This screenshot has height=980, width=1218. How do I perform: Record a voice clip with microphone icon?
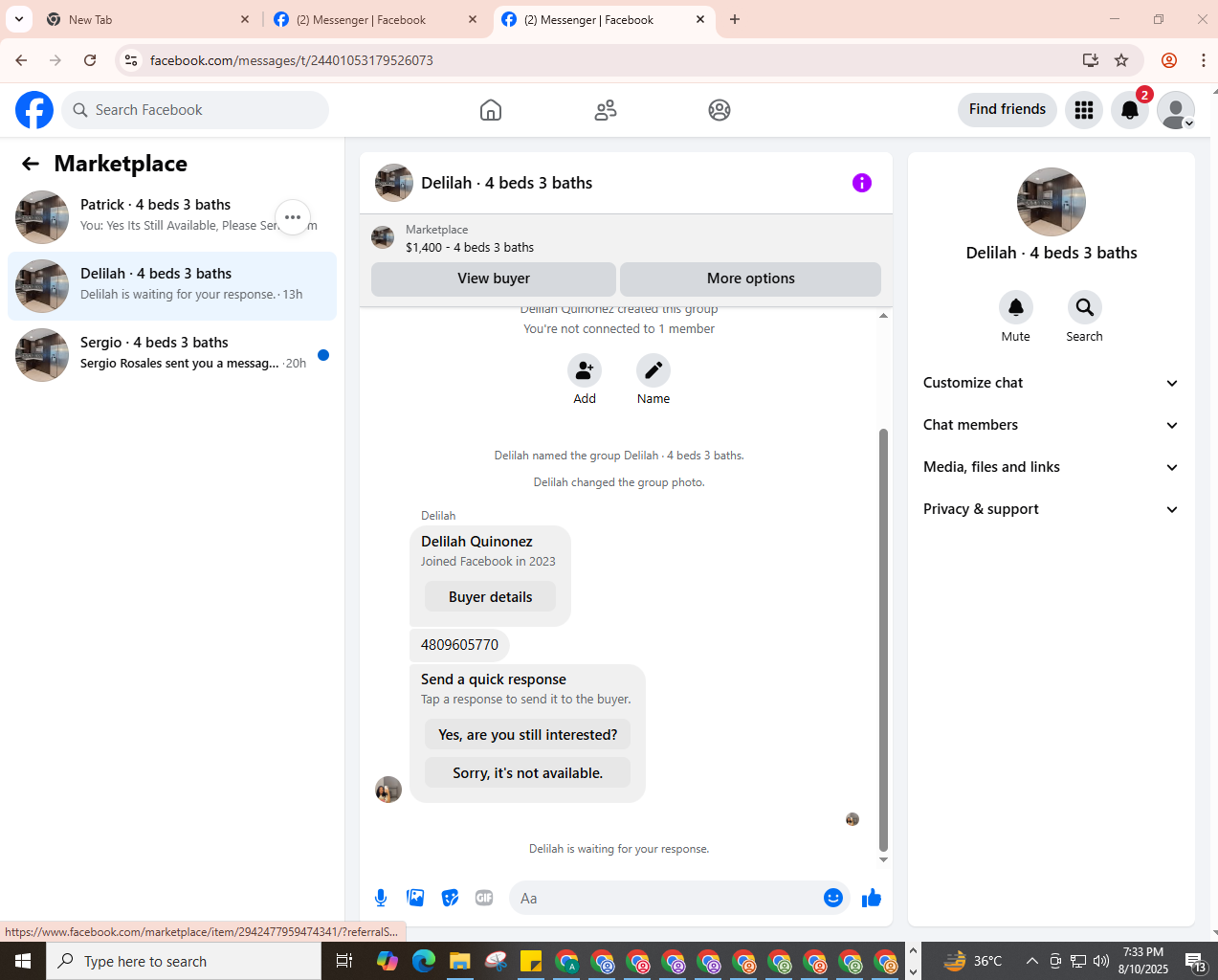coord(381,898)
